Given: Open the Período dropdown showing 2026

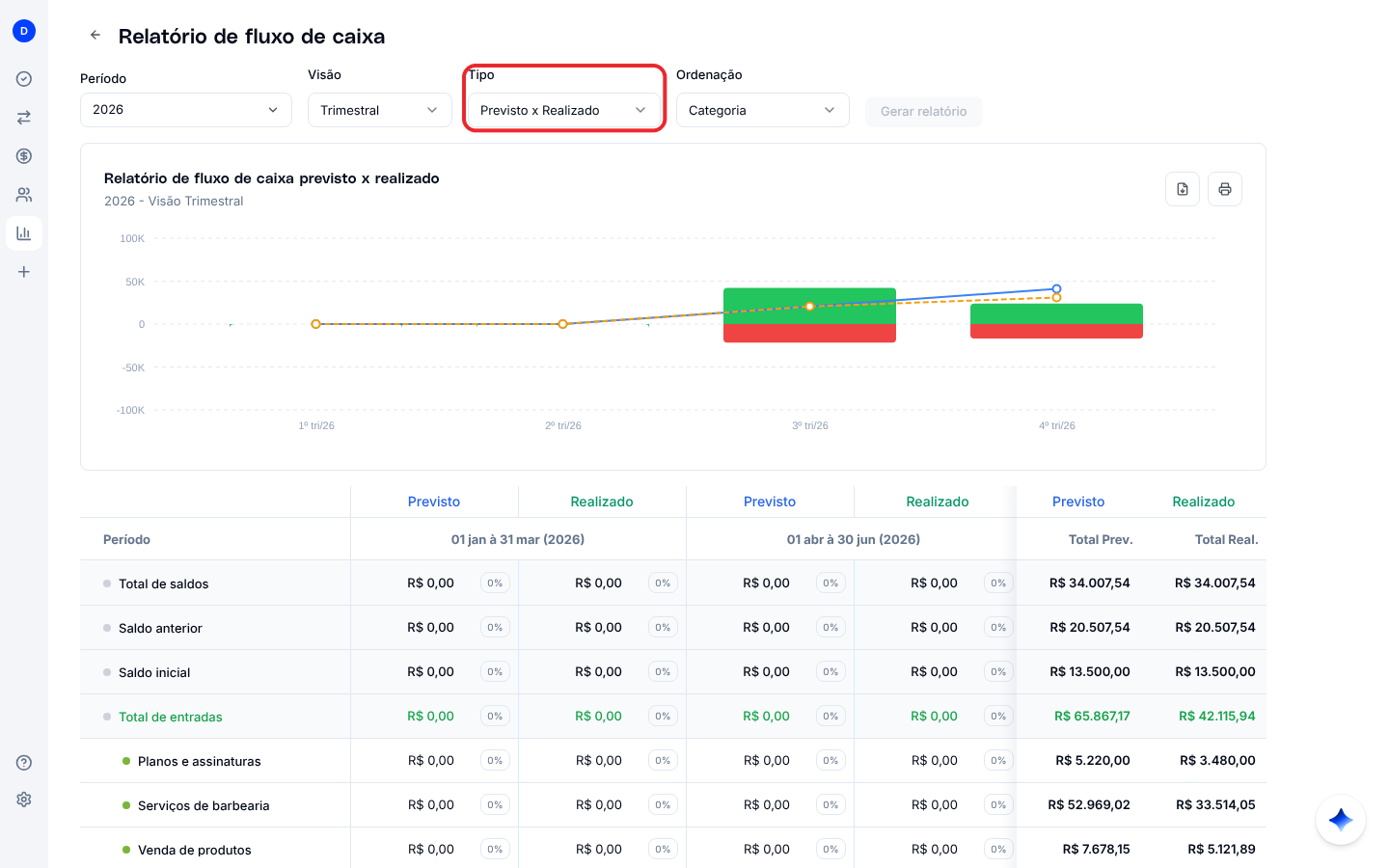Looking at the screenshot, I should pos(186,110).
